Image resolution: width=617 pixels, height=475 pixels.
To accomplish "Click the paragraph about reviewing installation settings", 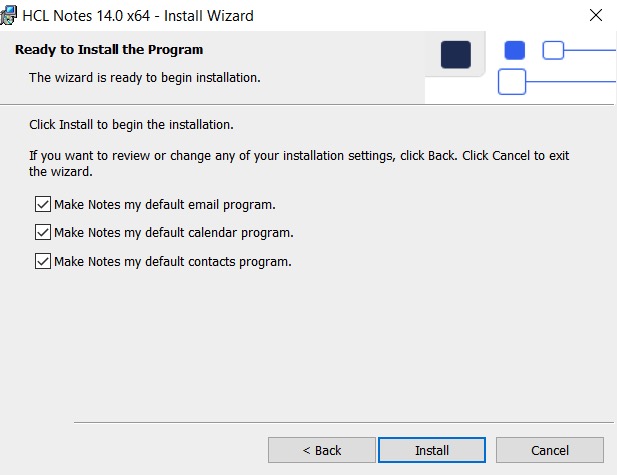I will (300, 163).
